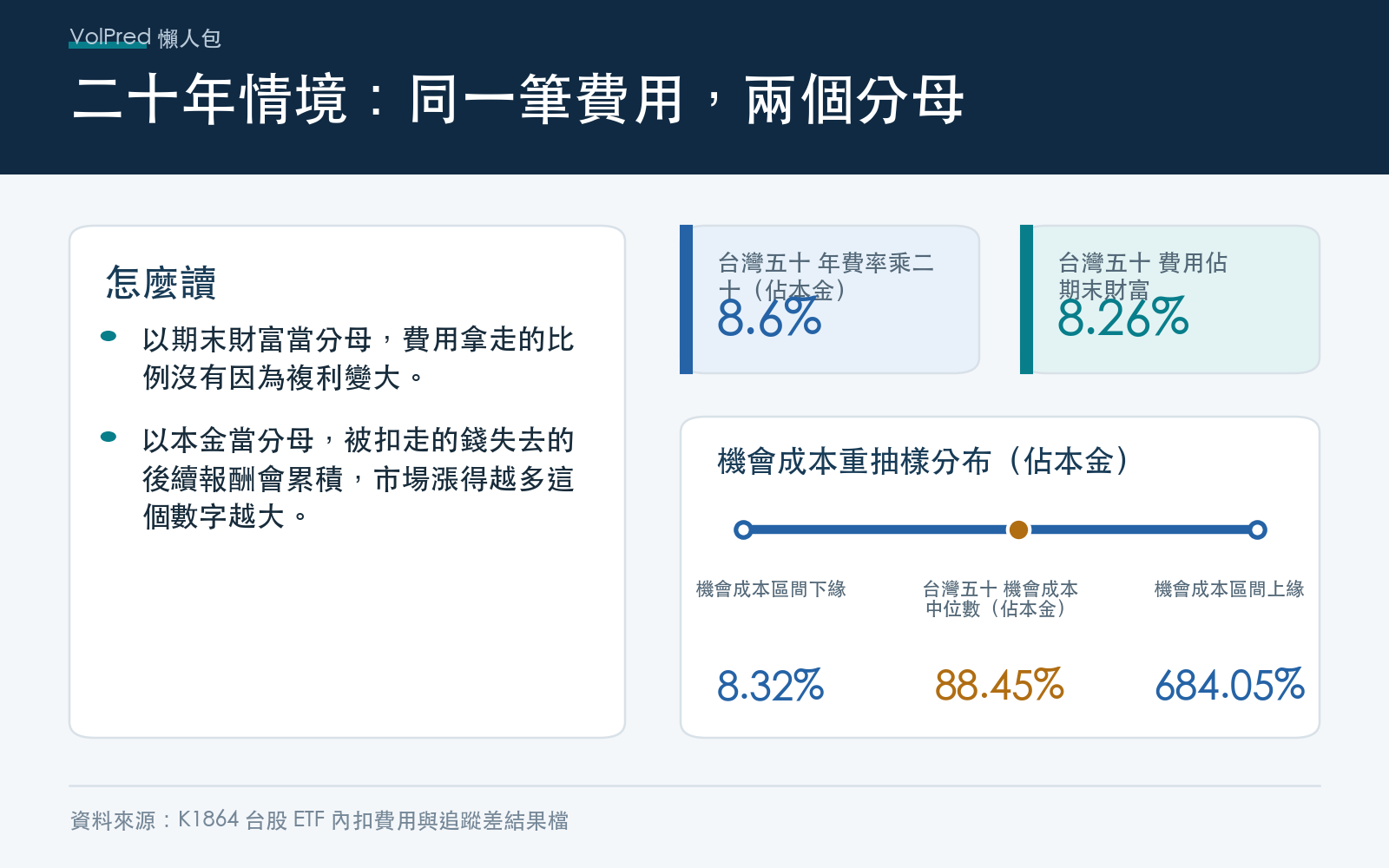1389x868 pixels.
Task: Click the 資料來源 K1864 footer text
Action: (319, 820)
